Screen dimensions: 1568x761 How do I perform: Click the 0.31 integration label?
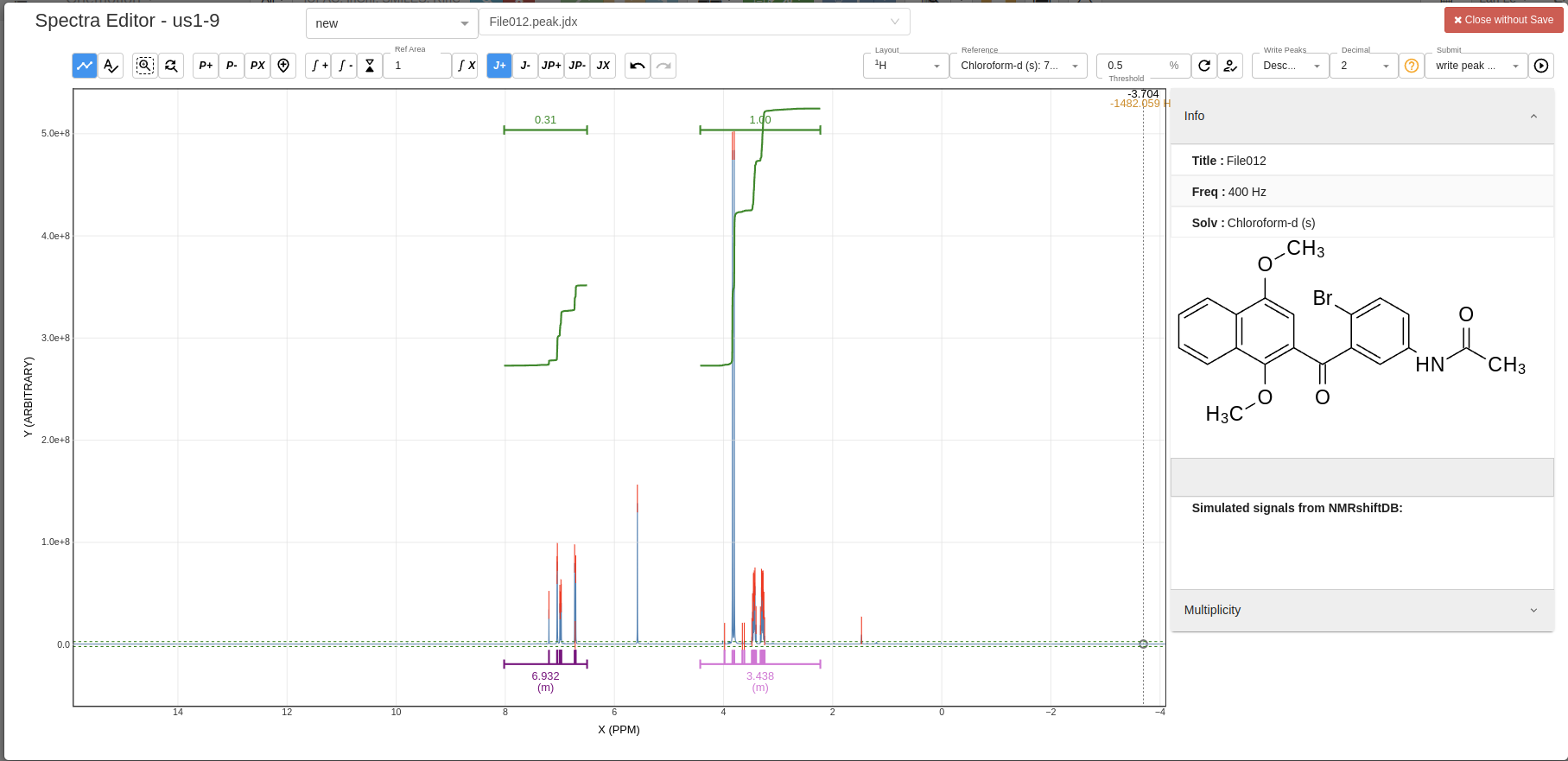pyautogui.click(x=545, y=120)
